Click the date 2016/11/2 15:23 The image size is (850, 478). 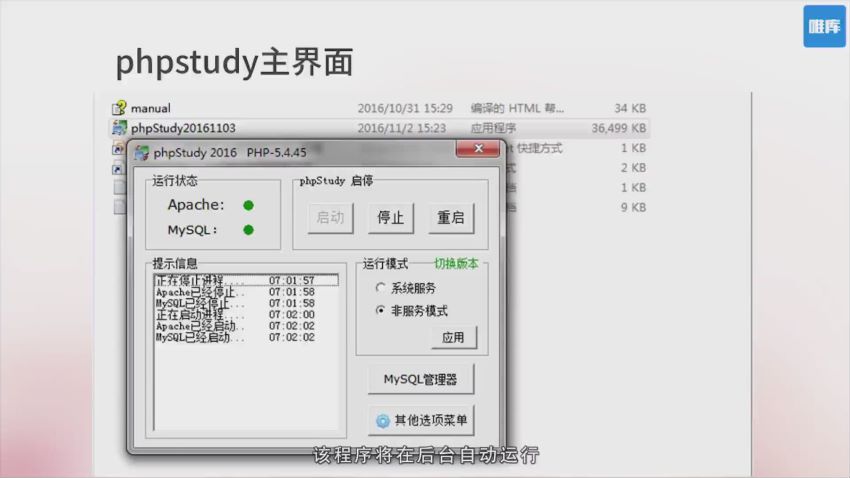pyautogui.click(x=402, y=128)
